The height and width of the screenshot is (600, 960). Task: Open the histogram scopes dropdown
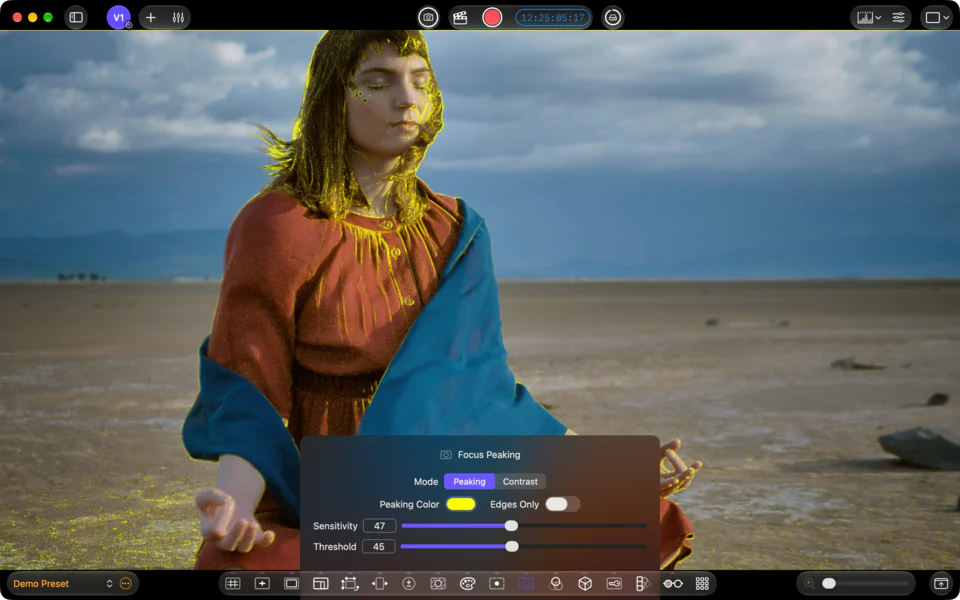pos(869,18)
